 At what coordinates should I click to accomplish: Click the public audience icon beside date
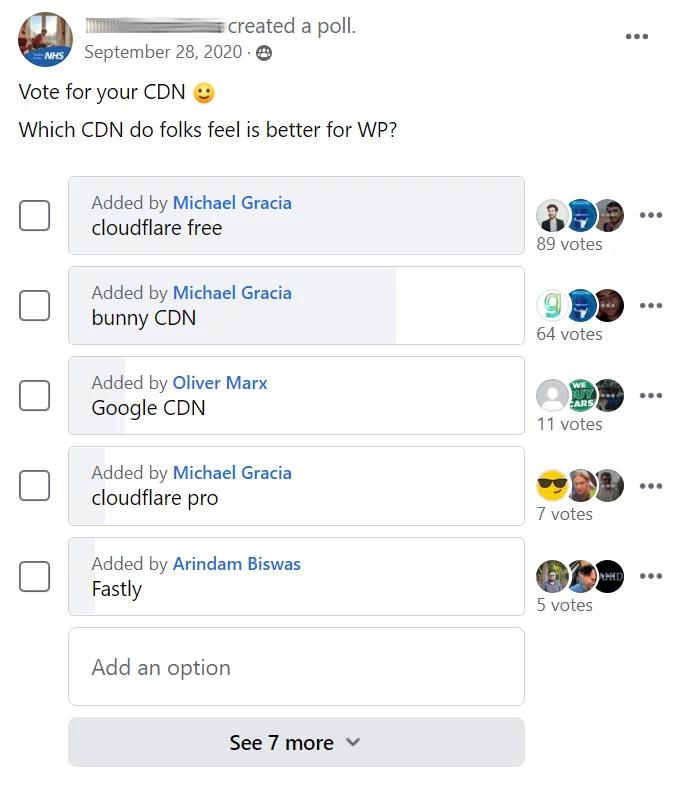tap(264, 53)
